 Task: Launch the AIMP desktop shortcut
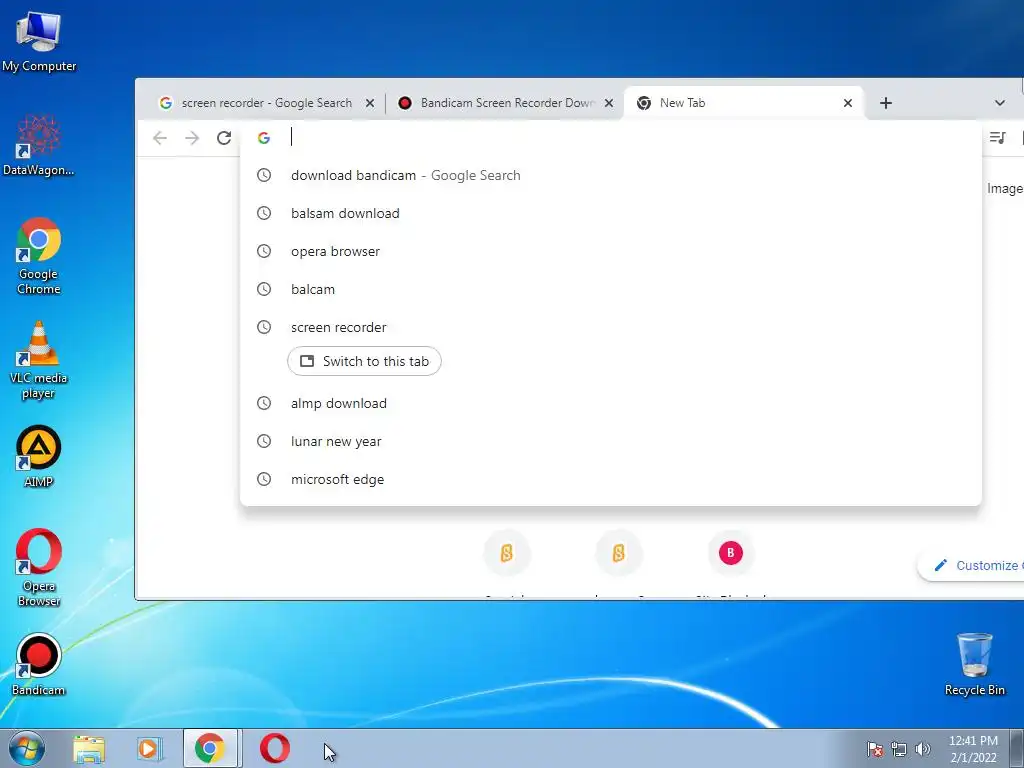pyautogui.click(x=39, y=456)
